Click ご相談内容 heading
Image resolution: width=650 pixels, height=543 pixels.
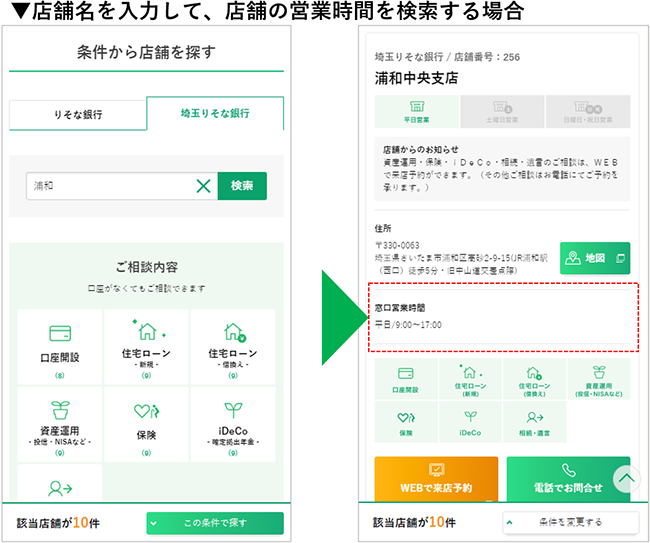(146, 267)
